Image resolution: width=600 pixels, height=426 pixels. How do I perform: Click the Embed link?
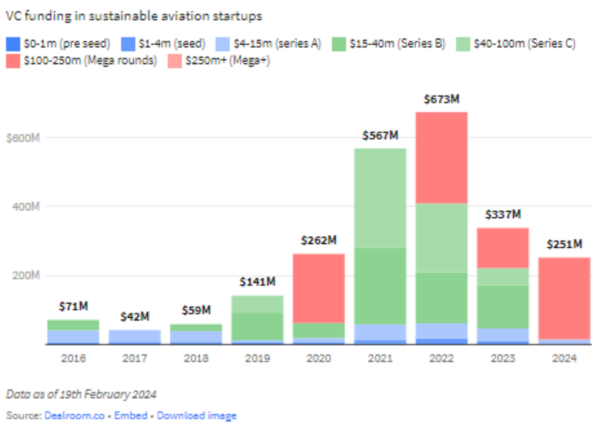[130, 415]
